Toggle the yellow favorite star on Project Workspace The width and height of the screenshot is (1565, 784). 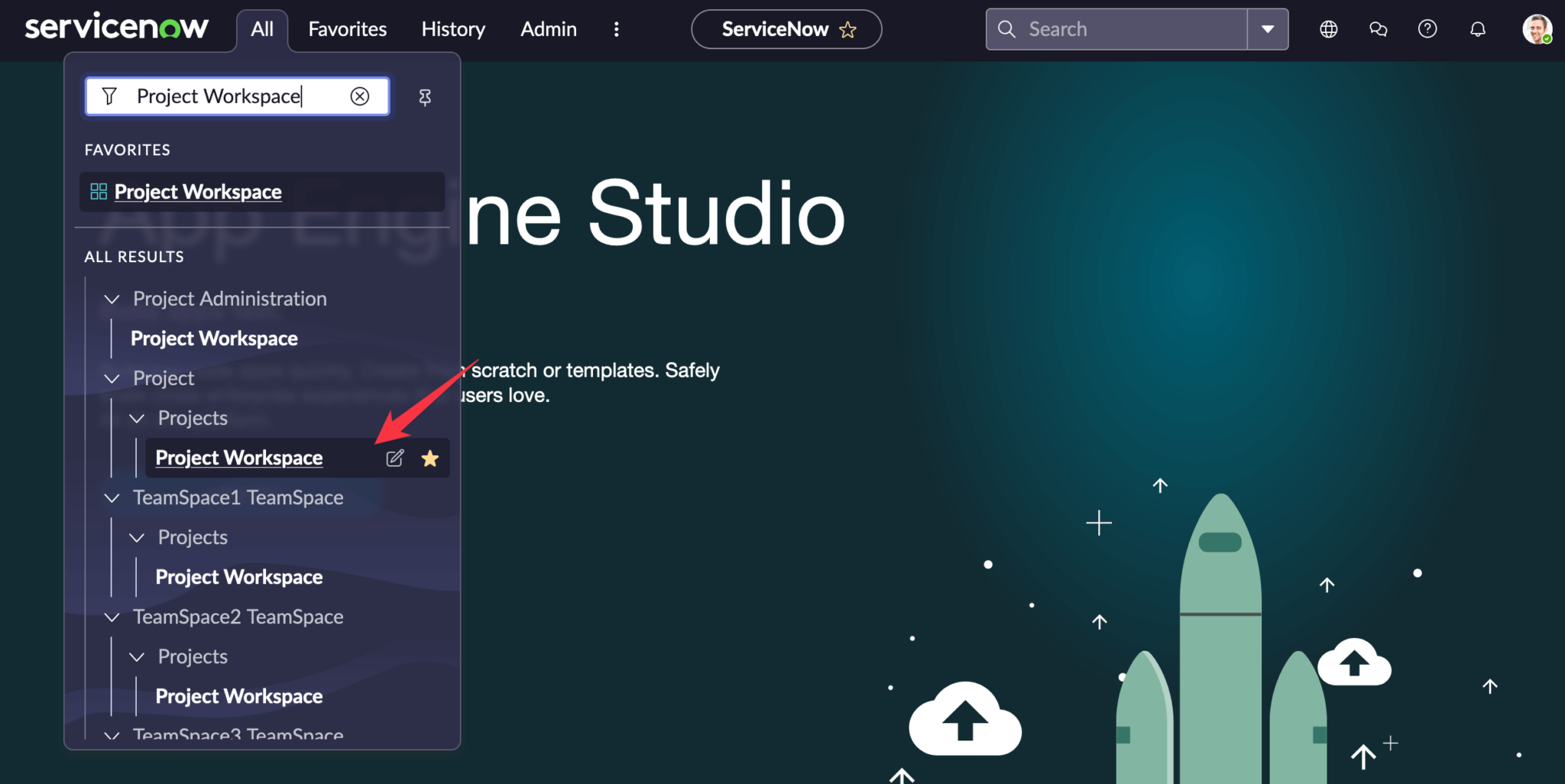pyautogui.click(x=430, y=458)
